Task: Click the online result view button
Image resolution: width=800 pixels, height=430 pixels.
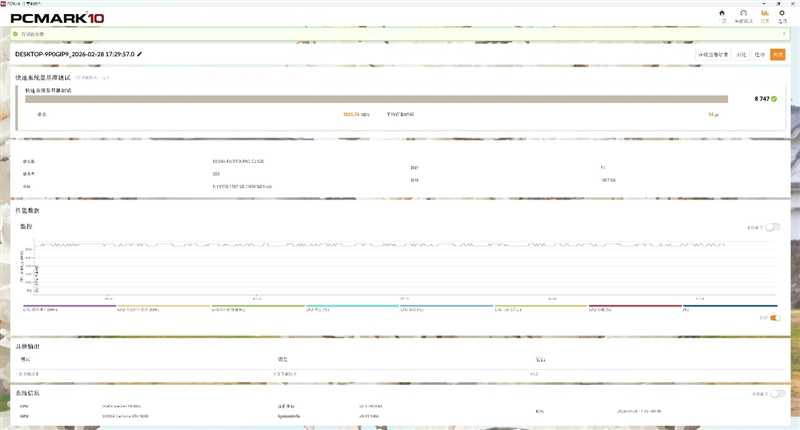Action: [x=713, y=55]
